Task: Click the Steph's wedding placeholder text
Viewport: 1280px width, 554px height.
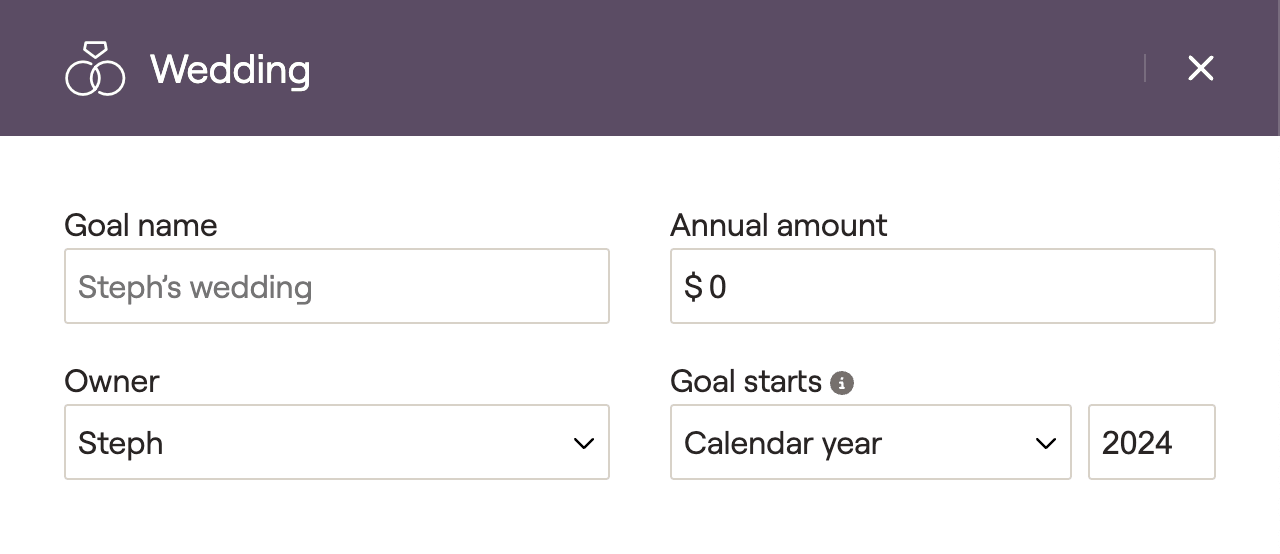Action: (195, 288)
